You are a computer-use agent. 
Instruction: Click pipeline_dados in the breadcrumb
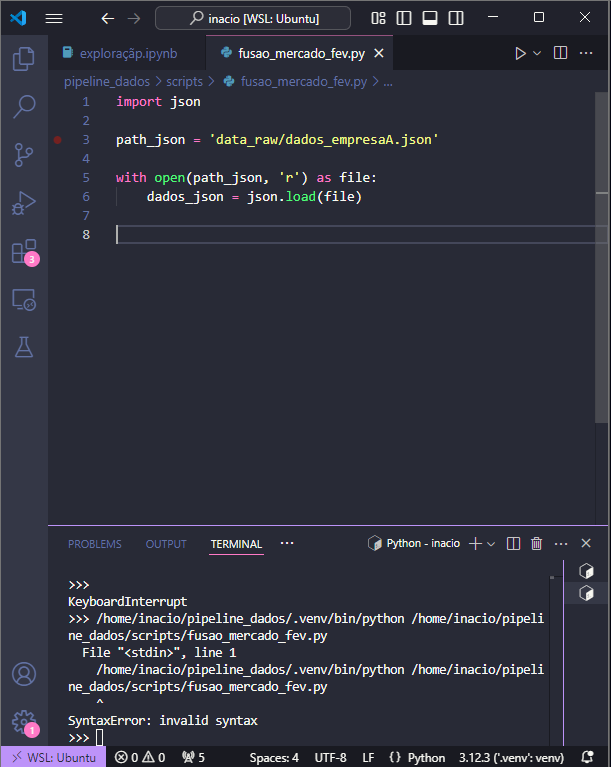tap(107, 81)
